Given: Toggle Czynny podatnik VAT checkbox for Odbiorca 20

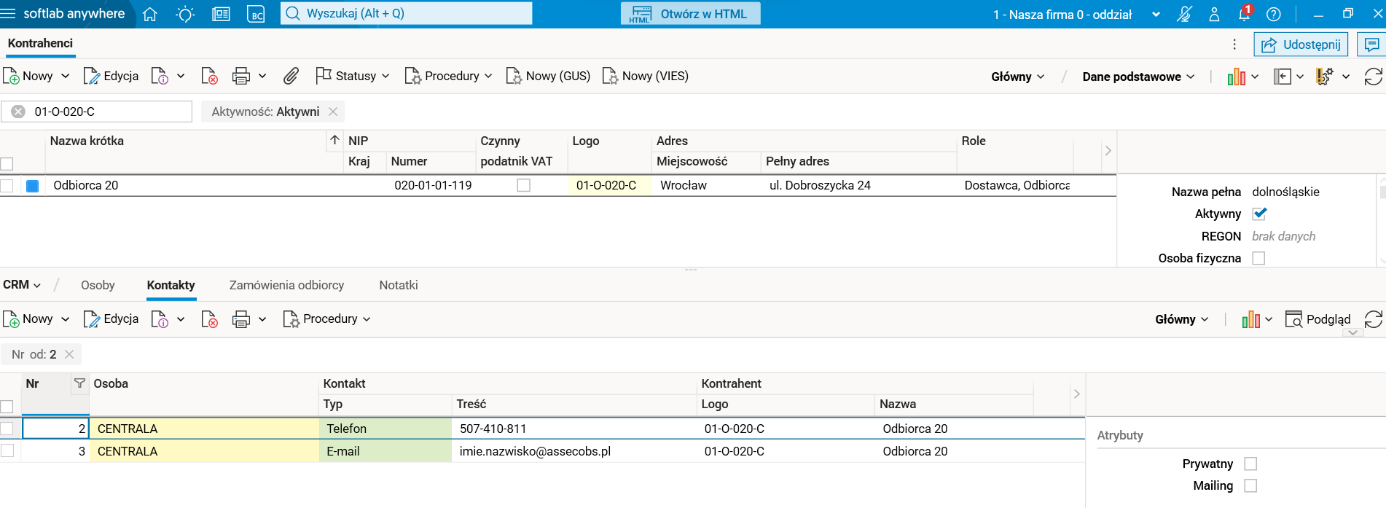Looking at the screenshot, I should coord(523,186).
